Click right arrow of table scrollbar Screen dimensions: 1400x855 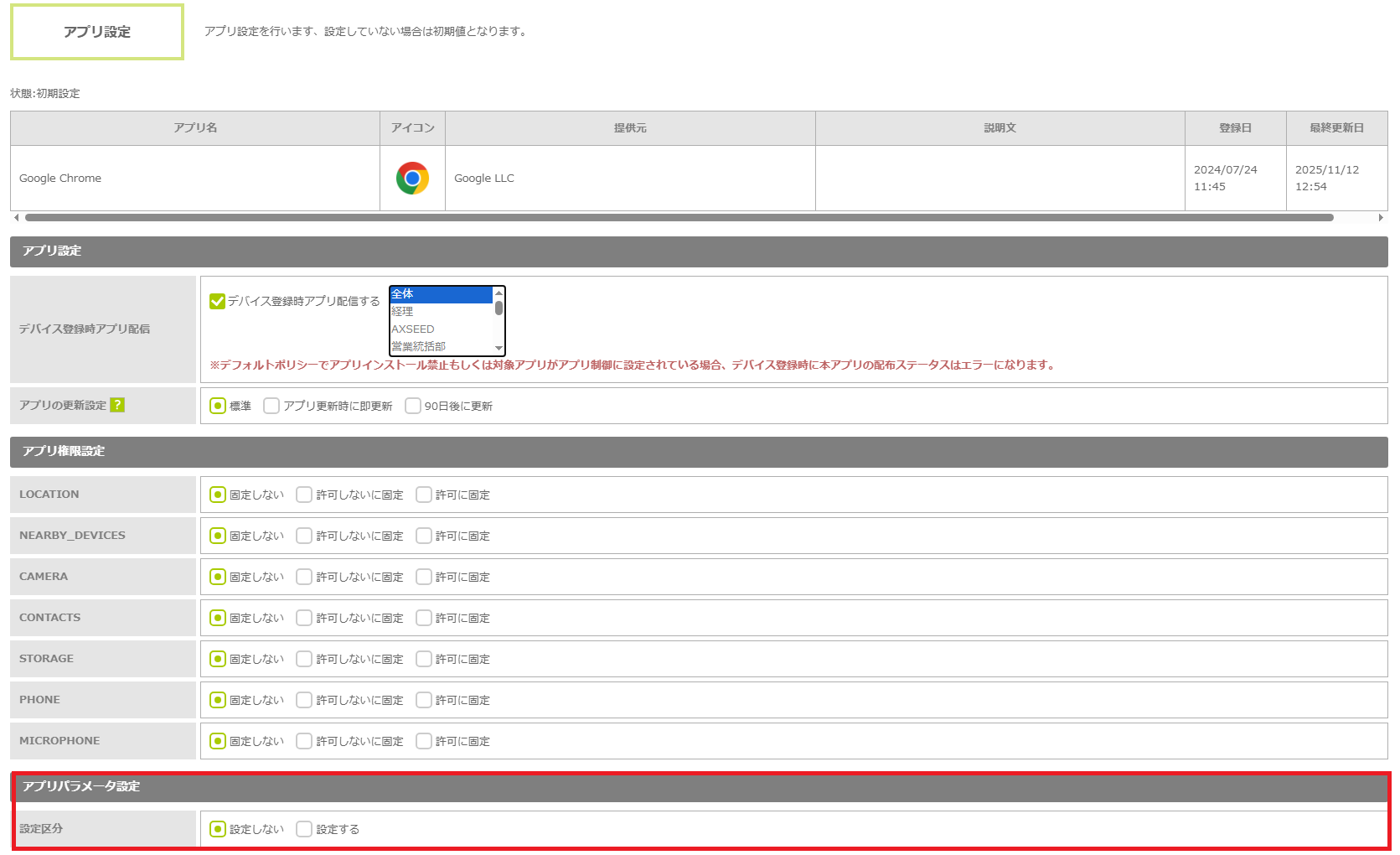1381,217
